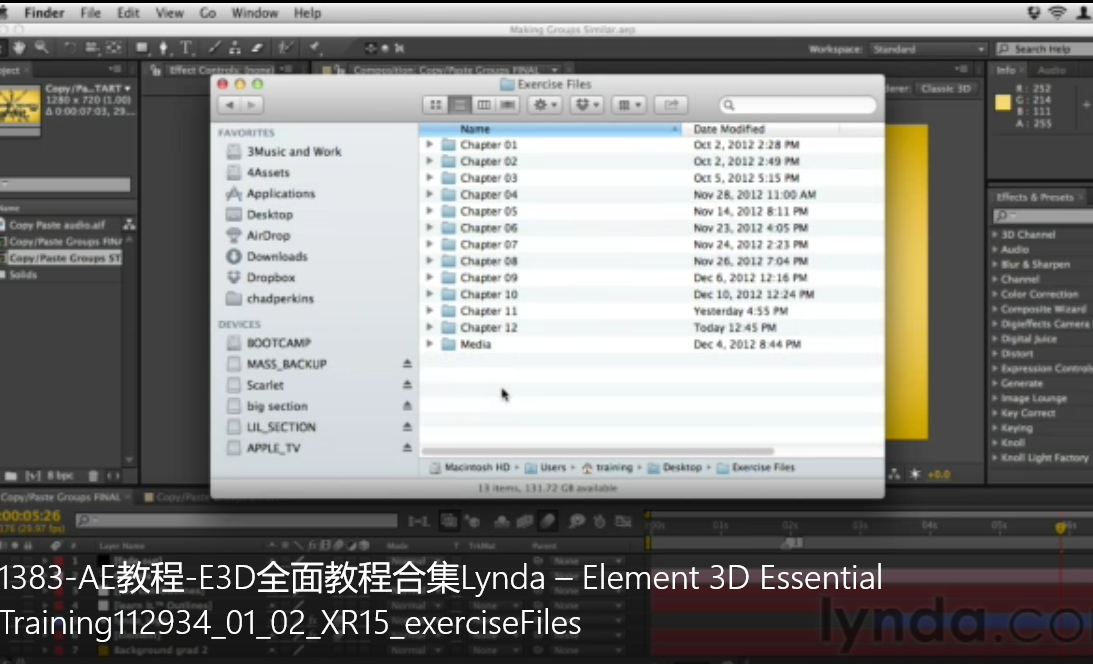Click Macintosh HD in the path bar

point(470,468)
